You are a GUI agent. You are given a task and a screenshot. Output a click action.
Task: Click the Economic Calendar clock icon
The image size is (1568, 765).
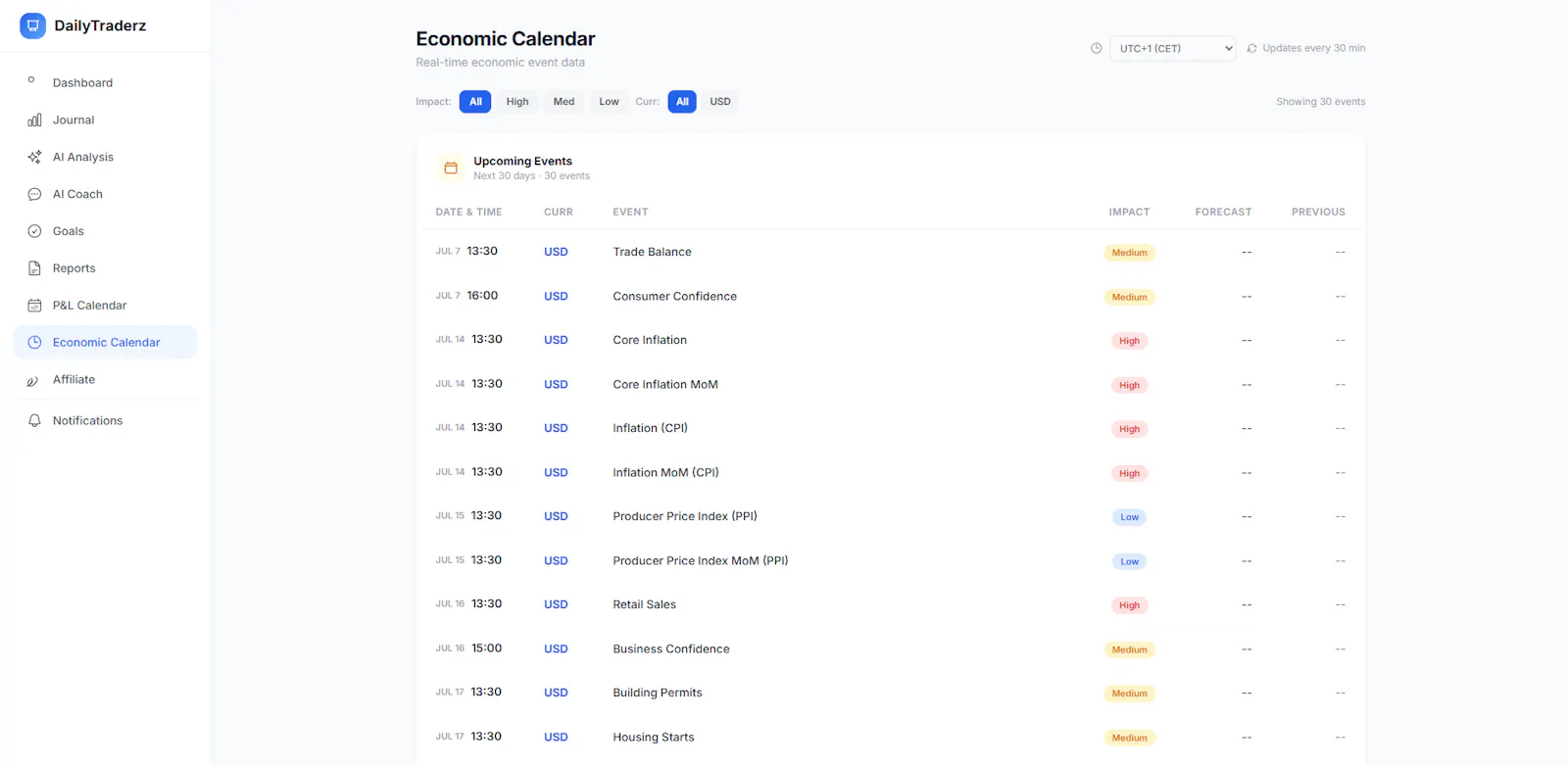(x=34, y=342)
